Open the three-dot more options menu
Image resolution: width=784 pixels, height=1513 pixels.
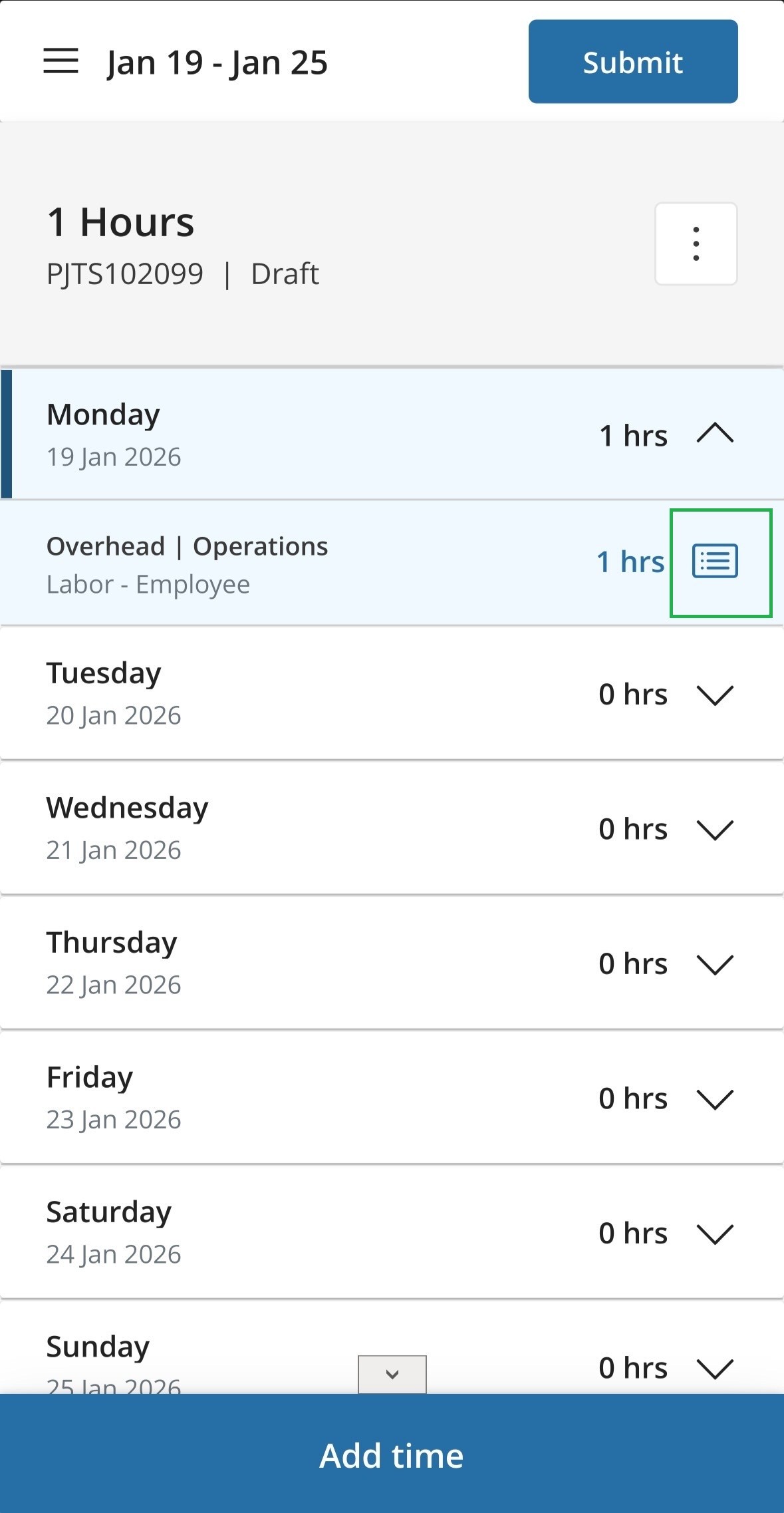[696, 244]
